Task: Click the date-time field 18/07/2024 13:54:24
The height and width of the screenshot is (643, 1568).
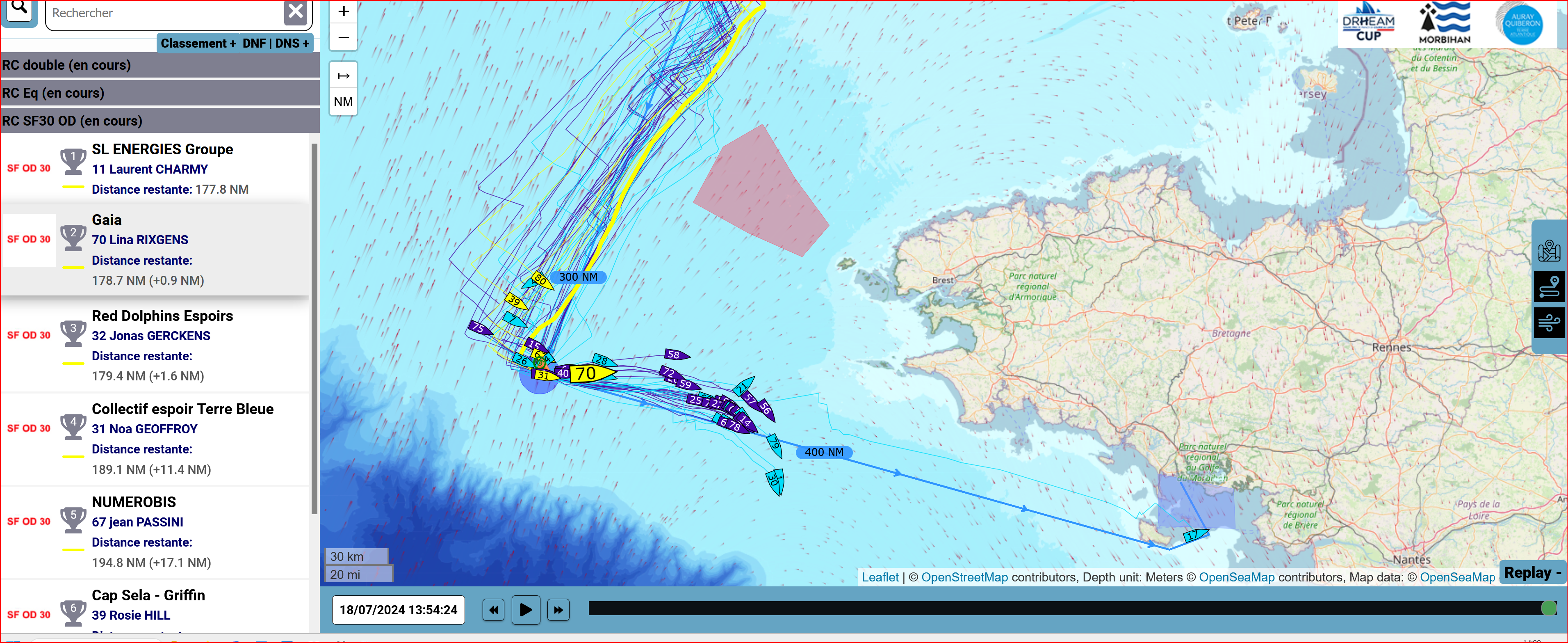Action: click(x=398, y=609)
